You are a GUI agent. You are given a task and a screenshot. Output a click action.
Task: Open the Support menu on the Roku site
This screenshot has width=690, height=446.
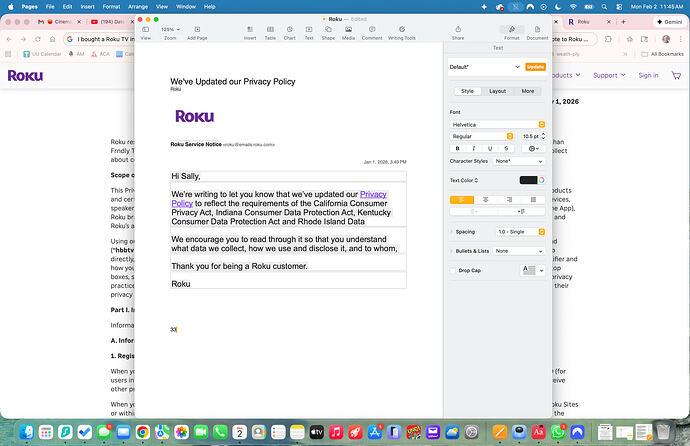pos(609,76)
